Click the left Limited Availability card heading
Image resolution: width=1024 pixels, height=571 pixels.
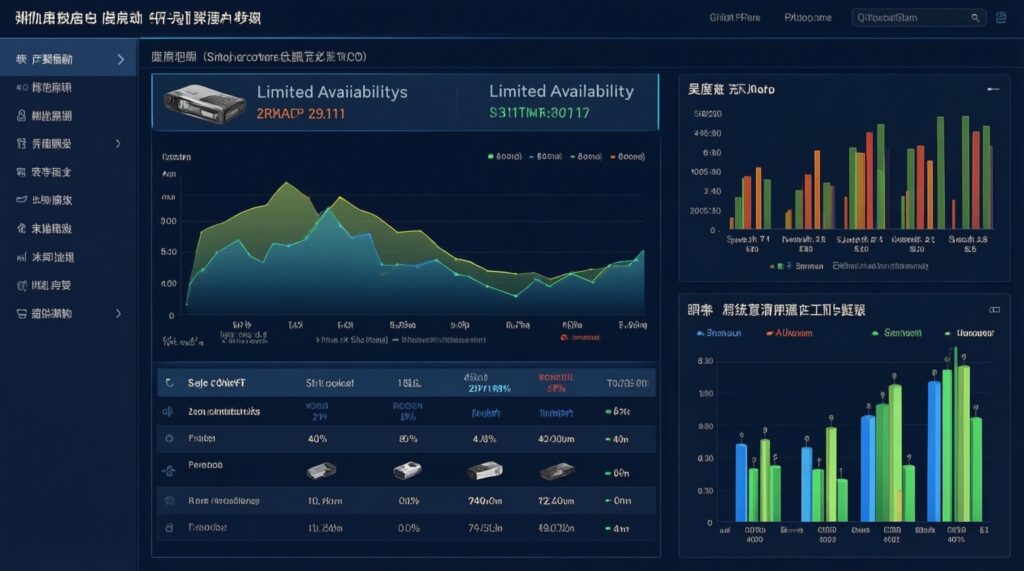(332, 91)
